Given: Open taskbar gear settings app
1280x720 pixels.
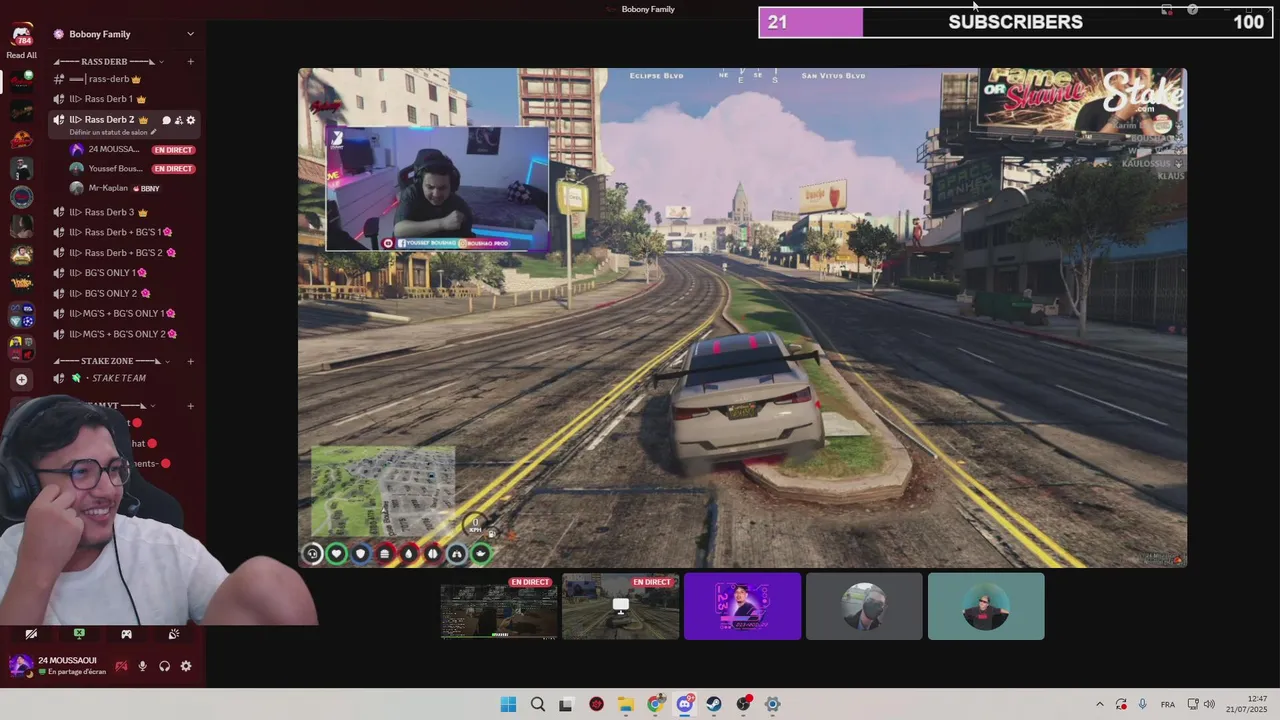Looking at the screenshot, I should click(772, 704).
